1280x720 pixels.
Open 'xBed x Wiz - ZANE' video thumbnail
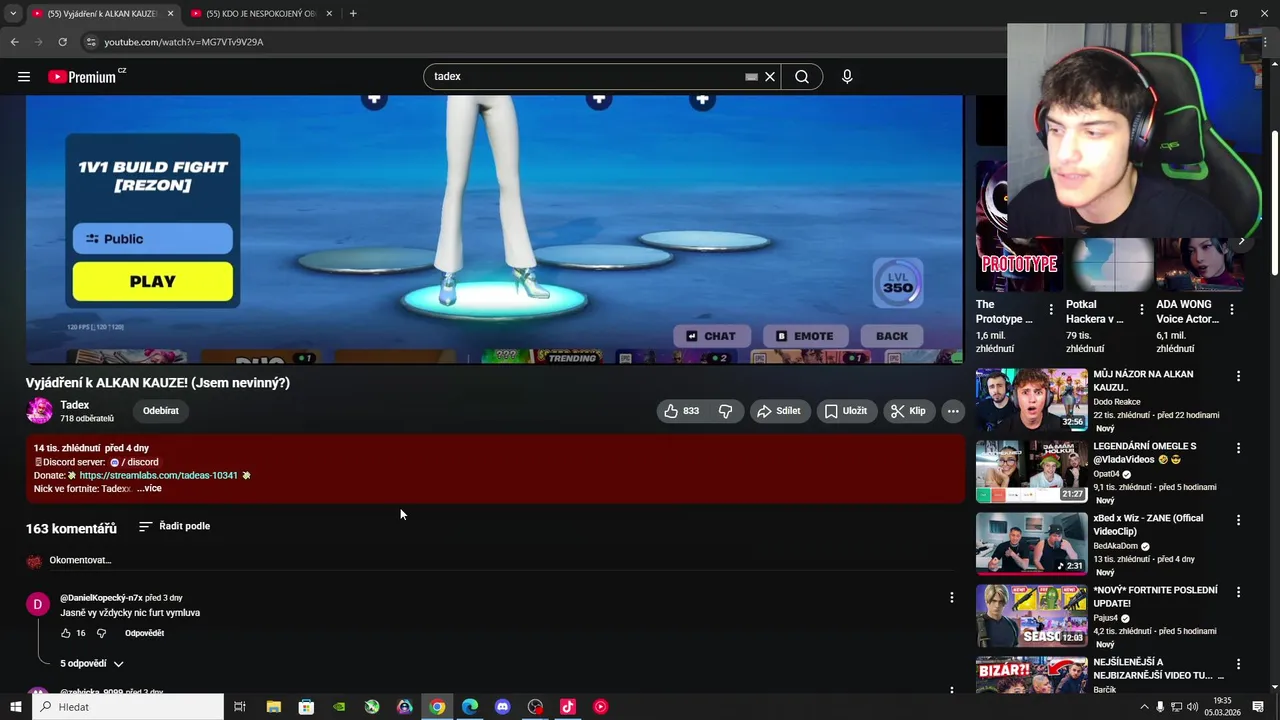tap(1031, 543)
